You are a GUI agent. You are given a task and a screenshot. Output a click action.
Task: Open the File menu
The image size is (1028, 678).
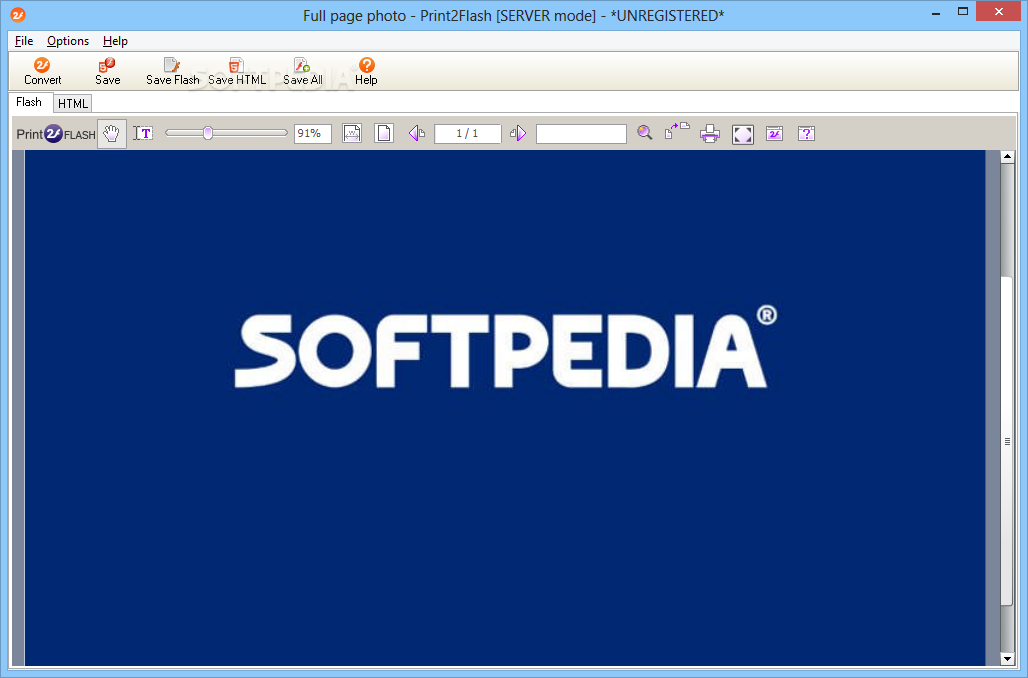coord(24,41)
